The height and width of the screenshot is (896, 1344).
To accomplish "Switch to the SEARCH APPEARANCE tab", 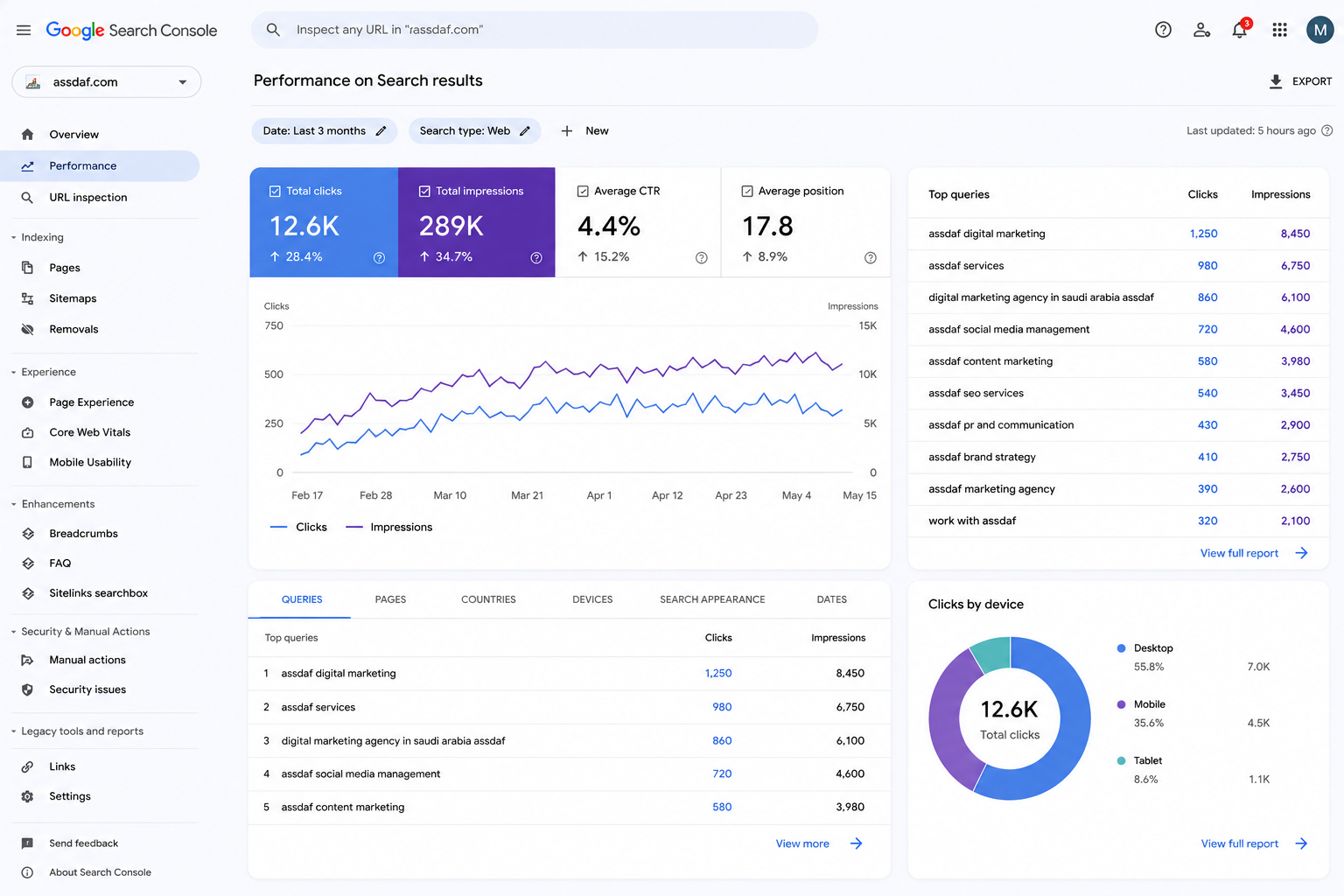I will [712, 599].
